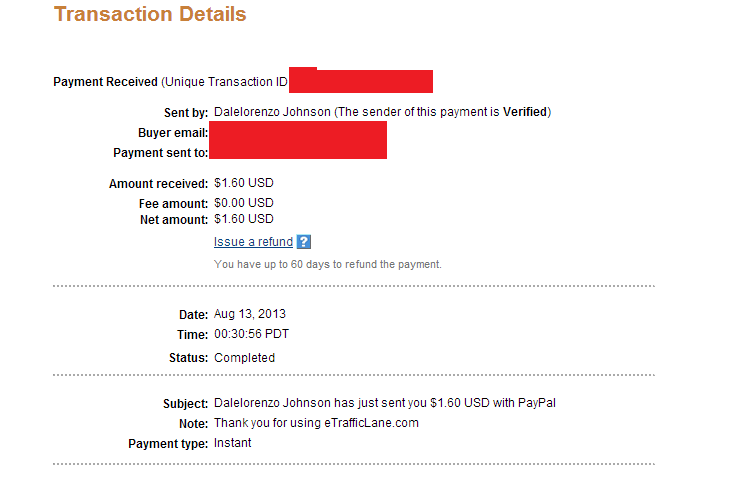Click the Net amount value
742x491 pixels.
244,219
